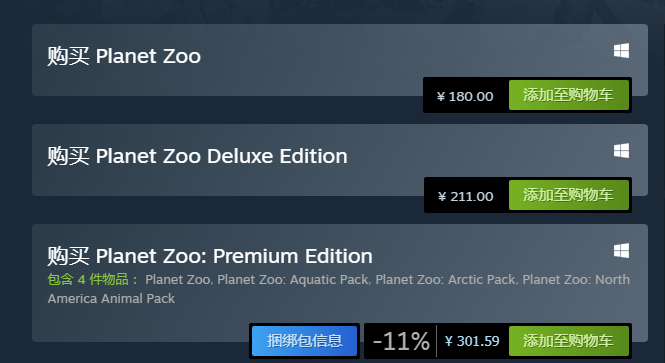Click the Windows icon beside Deluxe Edition
The width and height of the screenshot is (665, 363).
621,151
